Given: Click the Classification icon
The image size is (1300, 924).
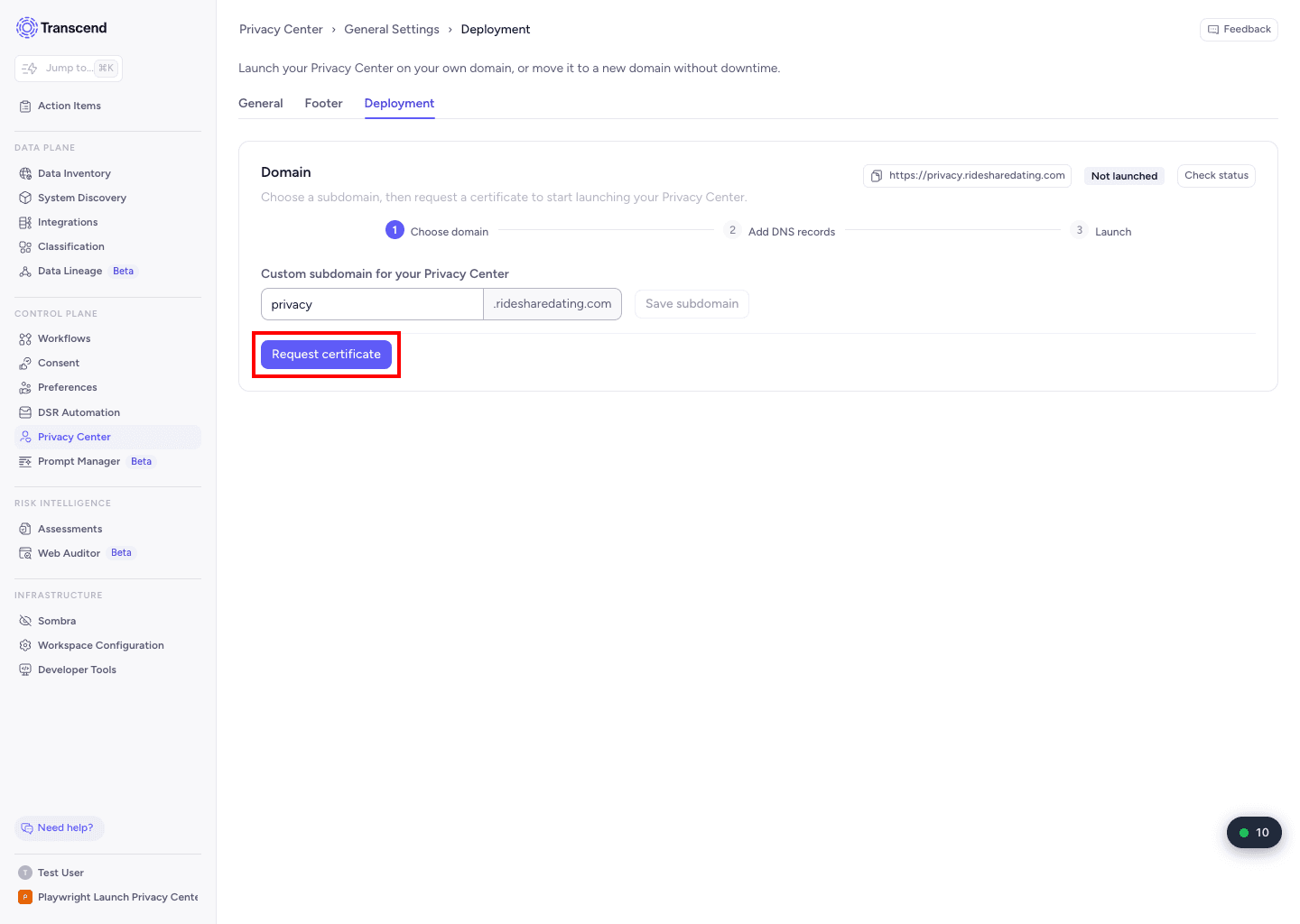Looking at the screenshot, I should click(x=25, y=246).
